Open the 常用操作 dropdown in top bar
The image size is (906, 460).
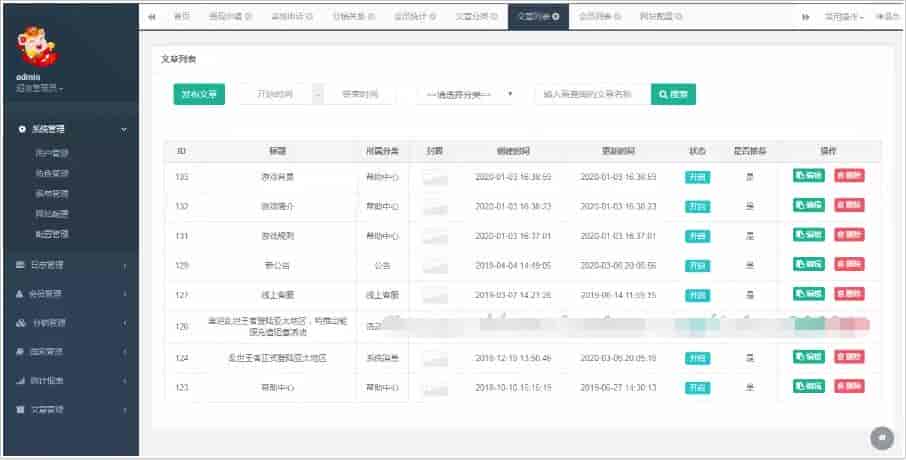[x=843, y=17]
